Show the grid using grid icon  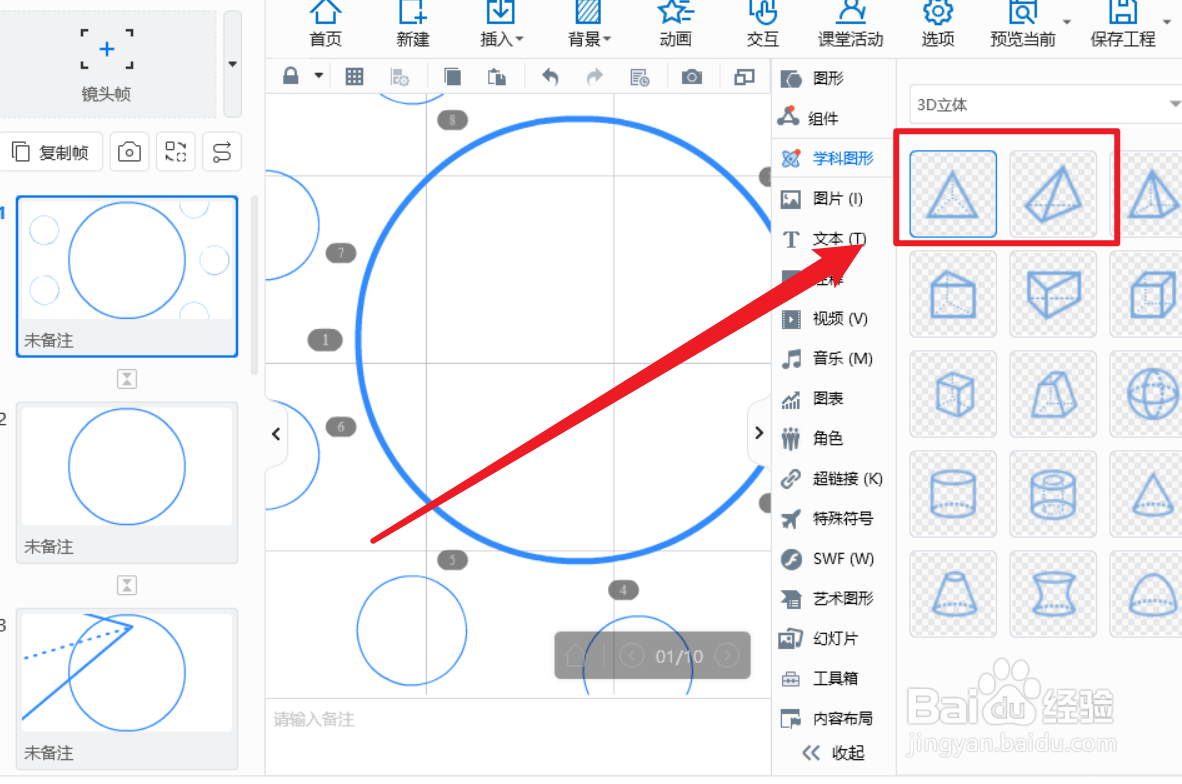click(x=354, y=76)
